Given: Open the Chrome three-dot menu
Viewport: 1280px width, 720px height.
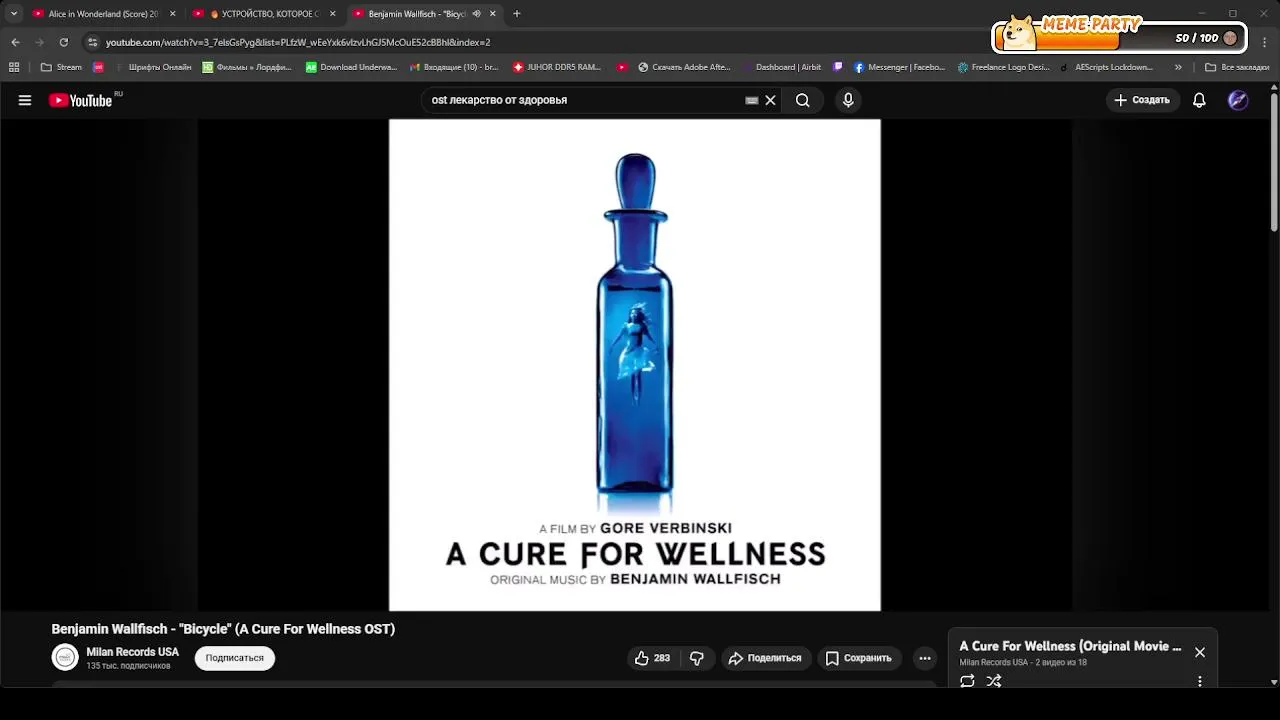Looking at the screenshot, I should [1264, 42].
